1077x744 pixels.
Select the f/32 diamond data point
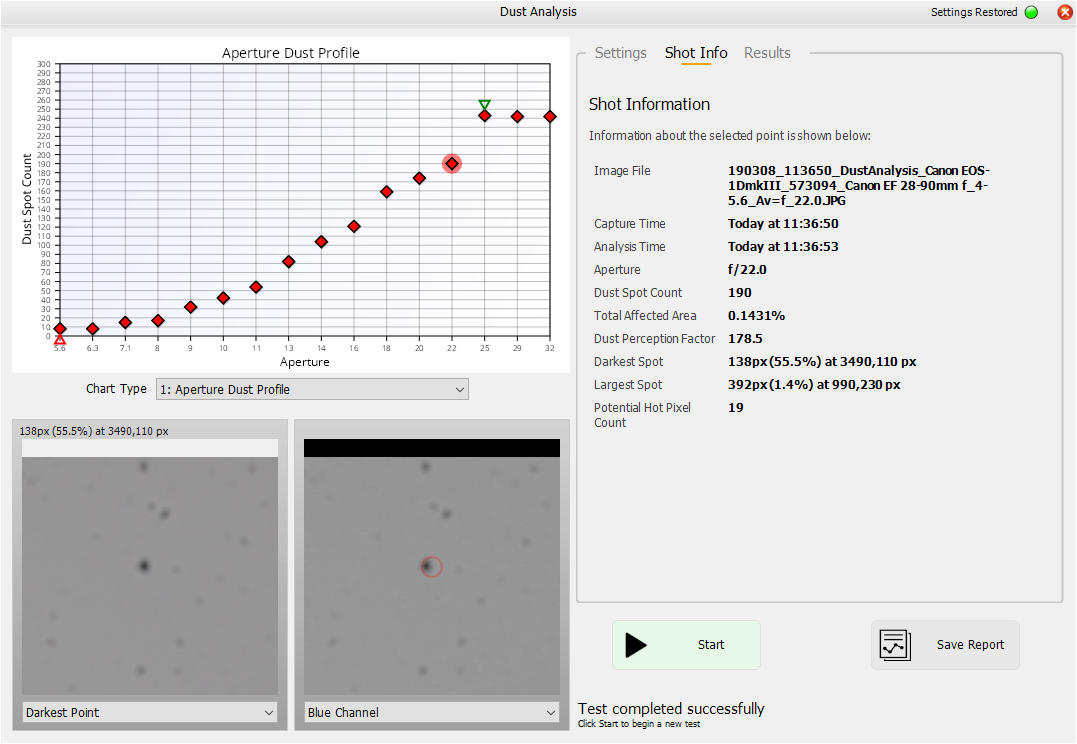550,117
